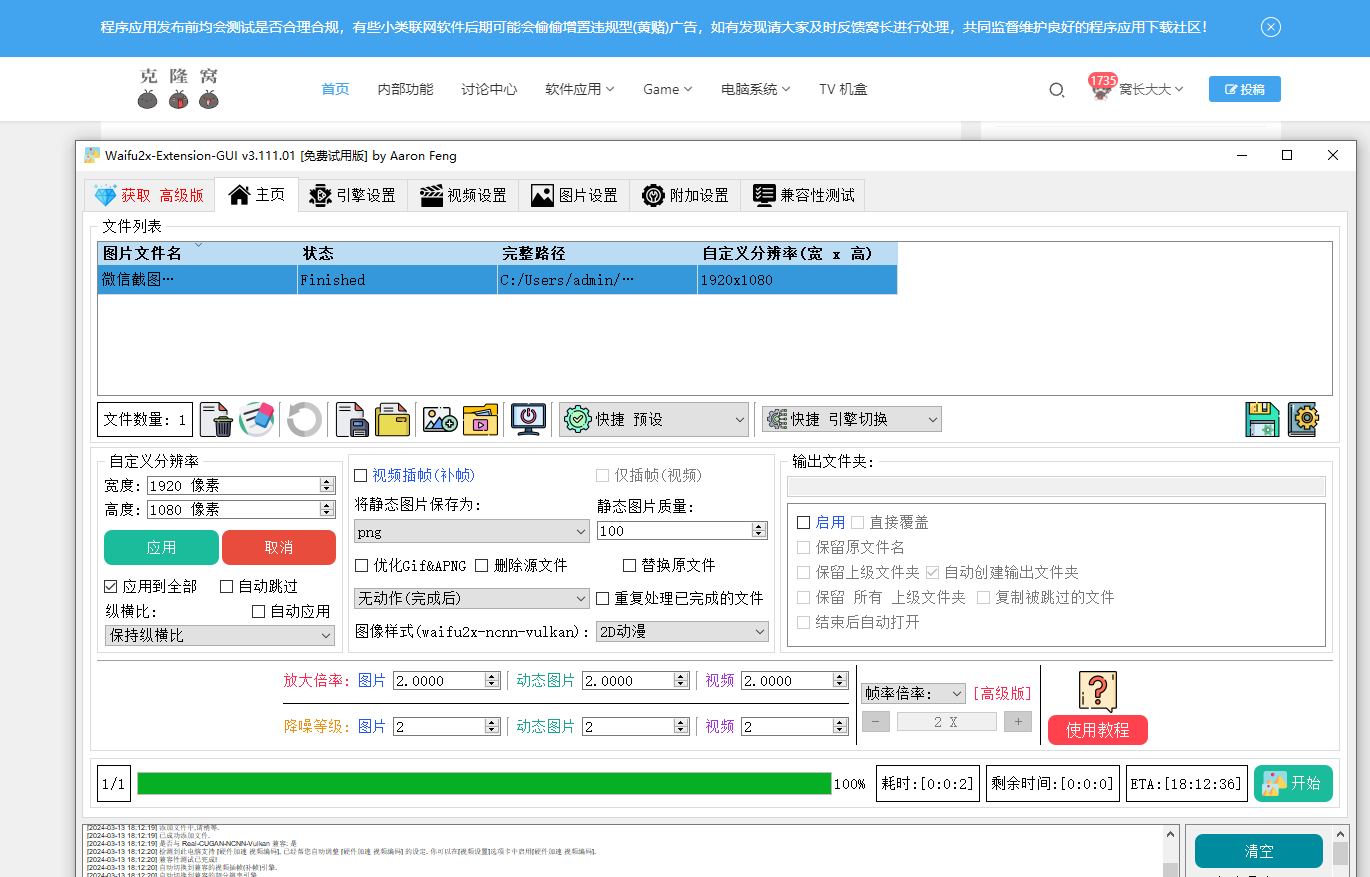Click the Waifu2x title bar app icon
Viewport: 1370px width, 877px height.
(92, 155)
